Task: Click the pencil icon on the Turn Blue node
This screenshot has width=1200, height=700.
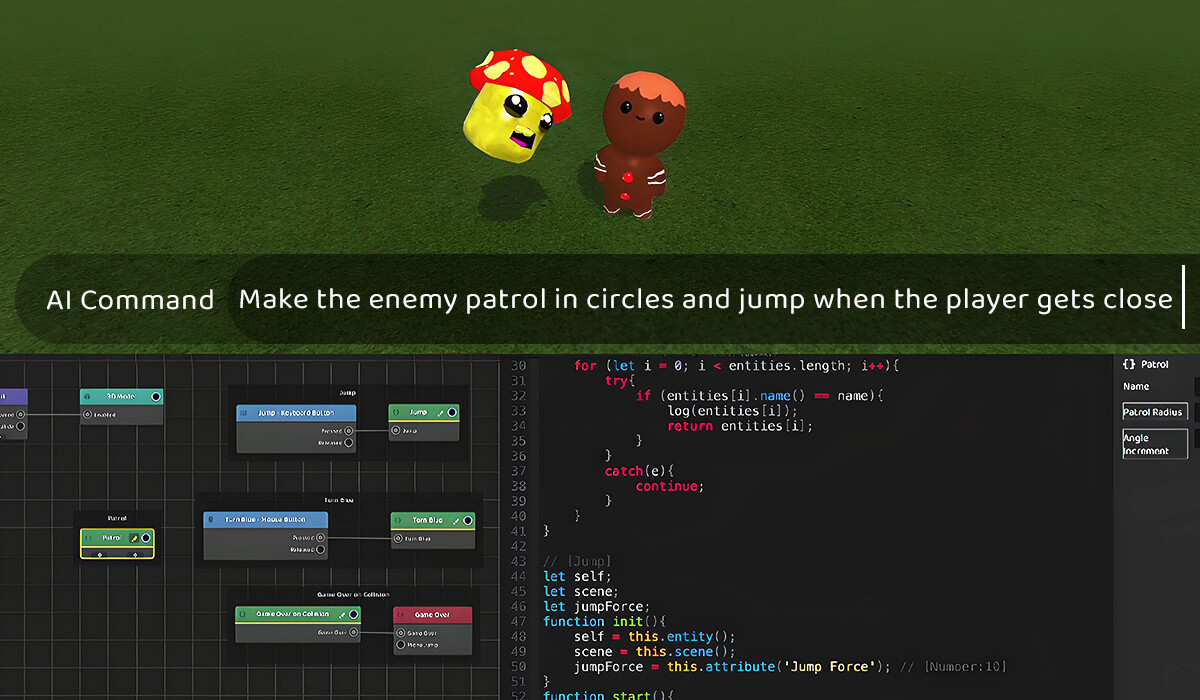Action: pos(456,521)
